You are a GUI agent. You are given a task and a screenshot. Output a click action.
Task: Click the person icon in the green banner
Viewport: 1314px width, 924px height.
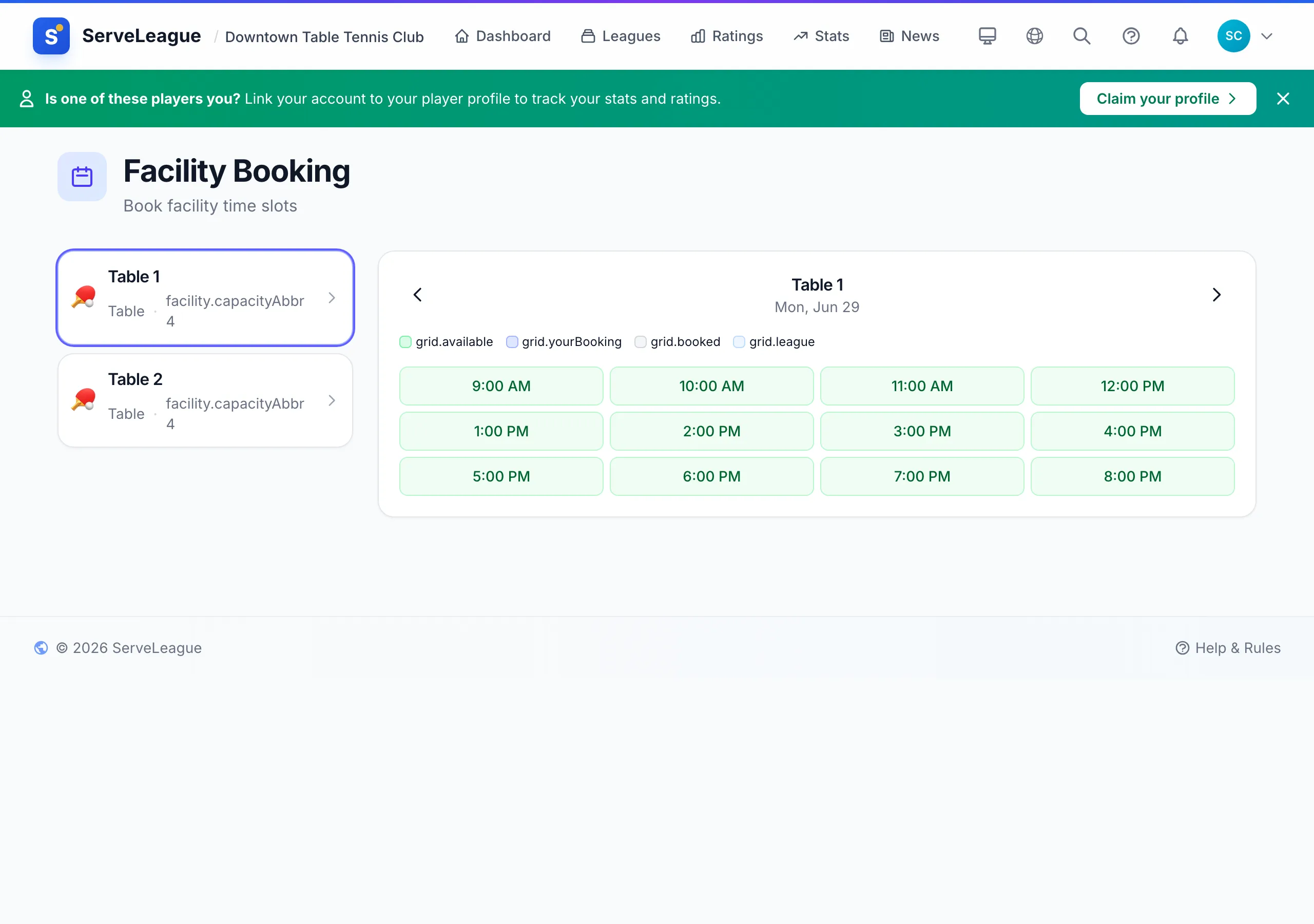pos(26,99)
